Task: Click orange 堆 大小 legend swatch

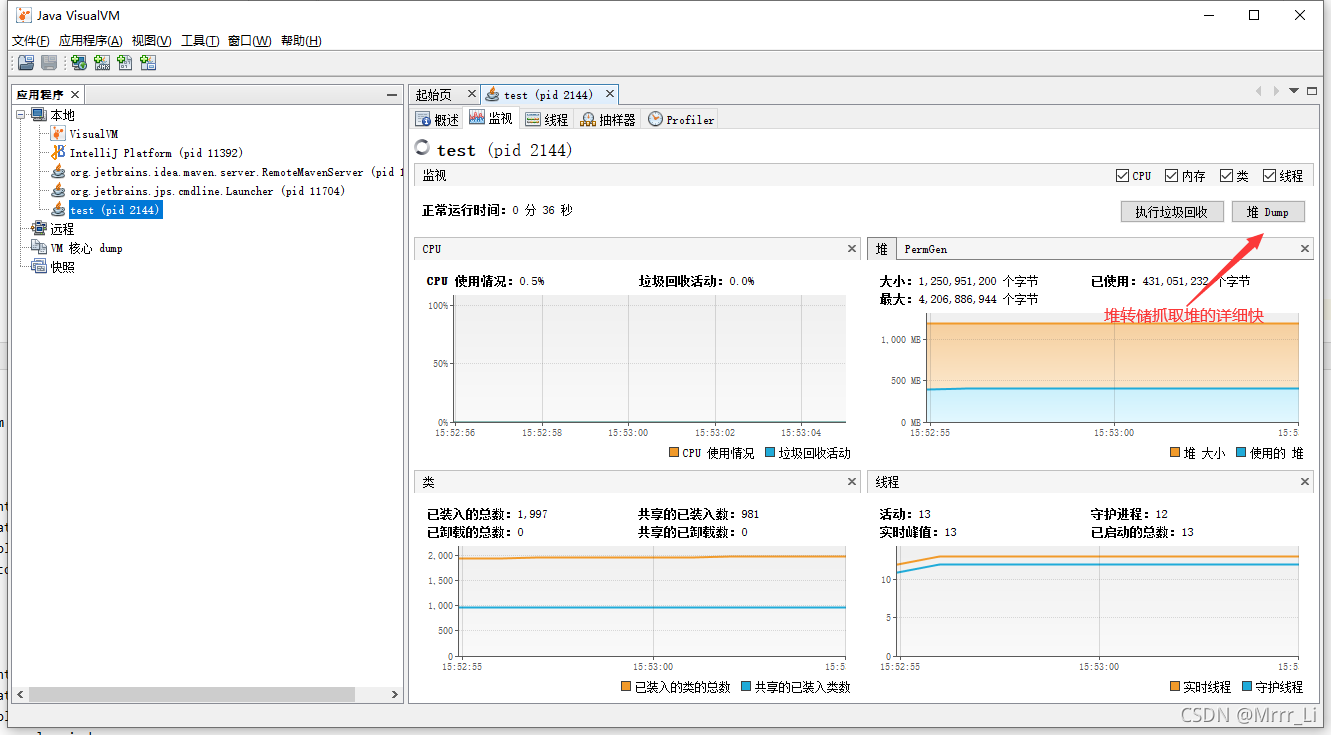Action: point(1175,453)
